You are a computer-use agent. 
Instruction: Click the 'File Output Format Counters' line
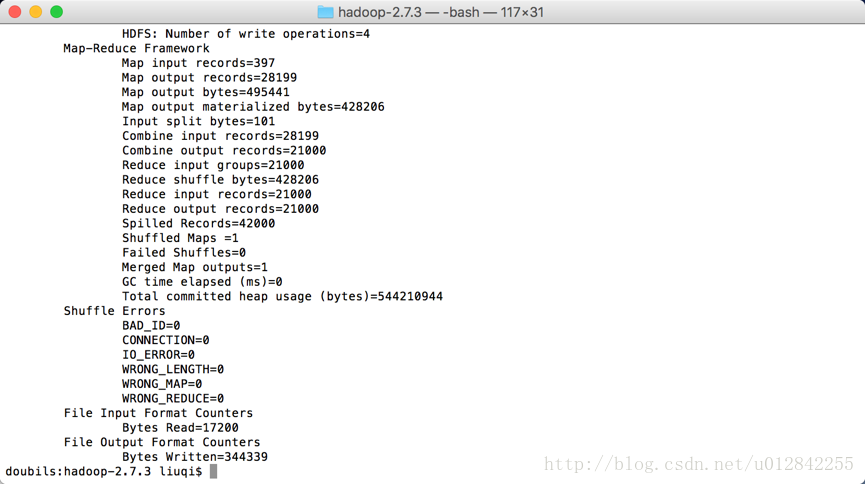coord(162,443)
